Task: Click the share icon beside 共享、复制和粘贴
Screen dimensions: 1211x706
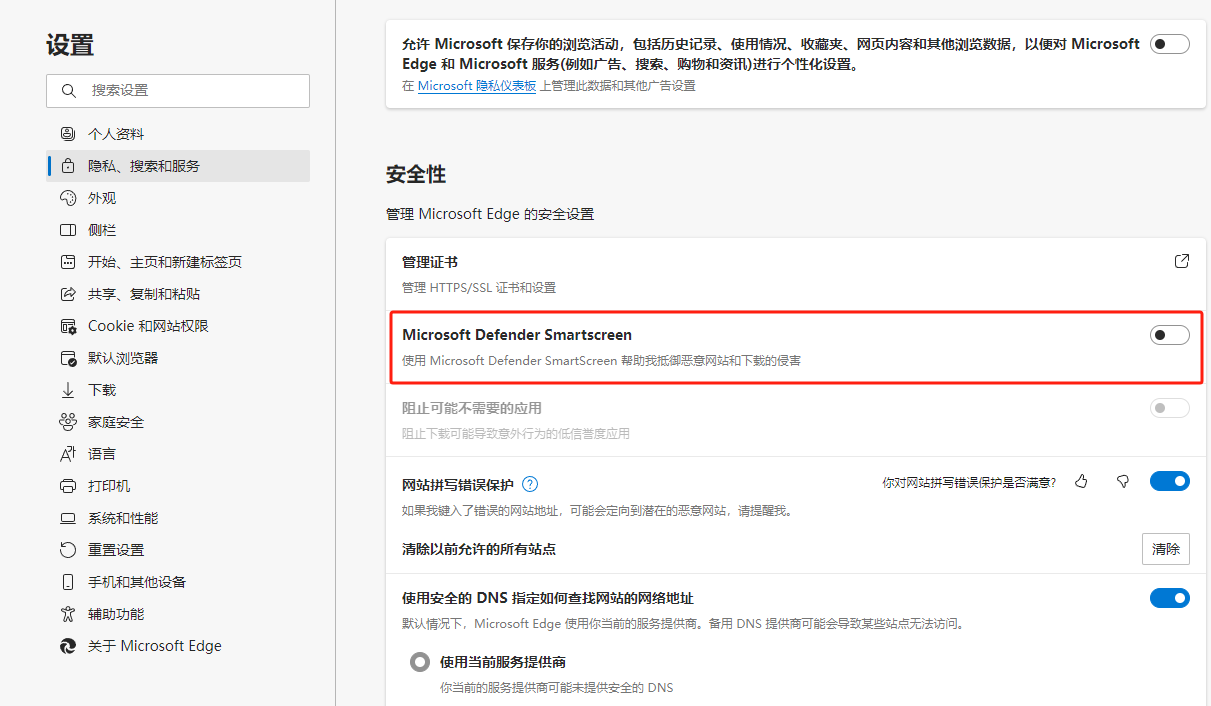Action: click(x=68, y=294)
